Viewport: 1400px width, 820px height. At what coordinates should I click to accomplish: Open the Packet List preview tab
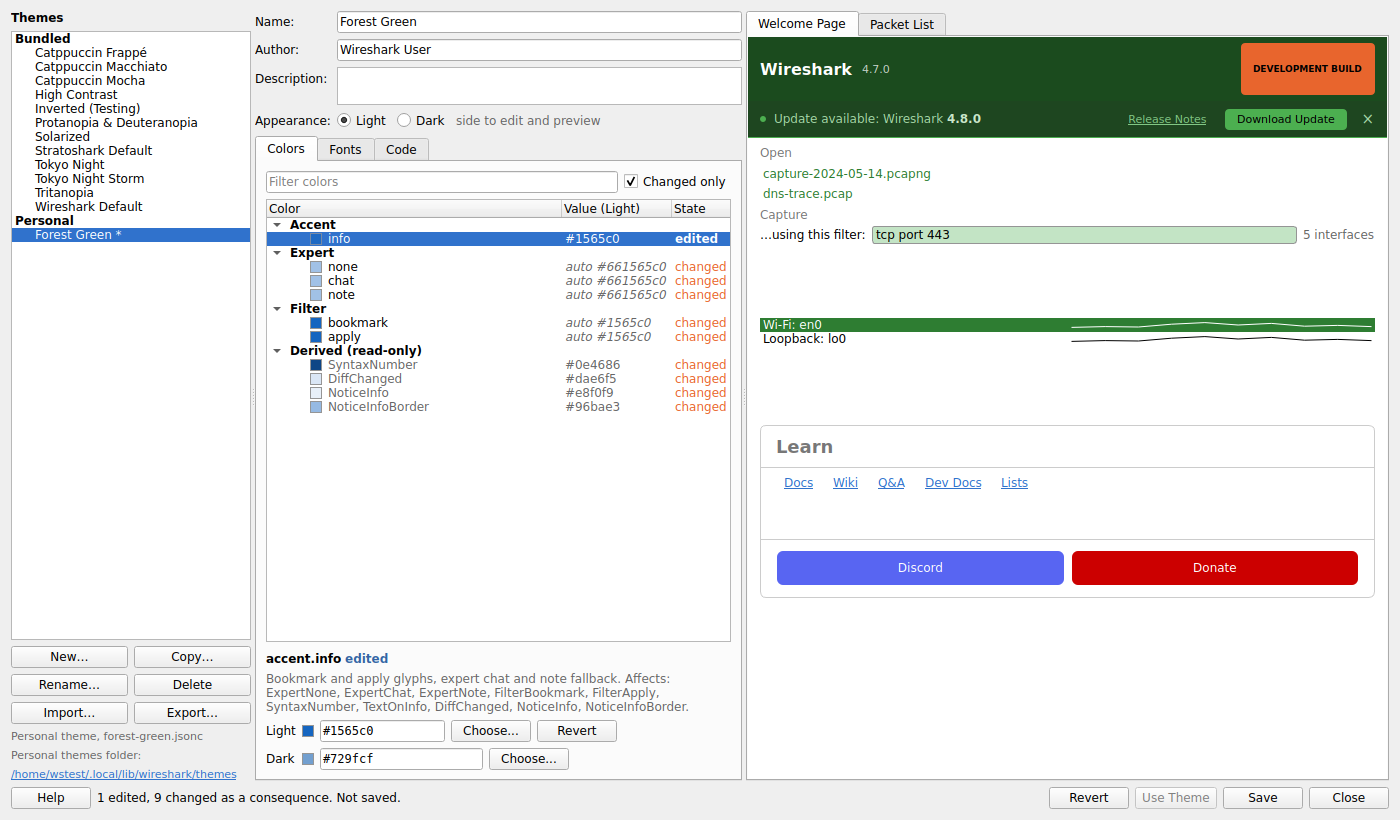click(902, 24)
